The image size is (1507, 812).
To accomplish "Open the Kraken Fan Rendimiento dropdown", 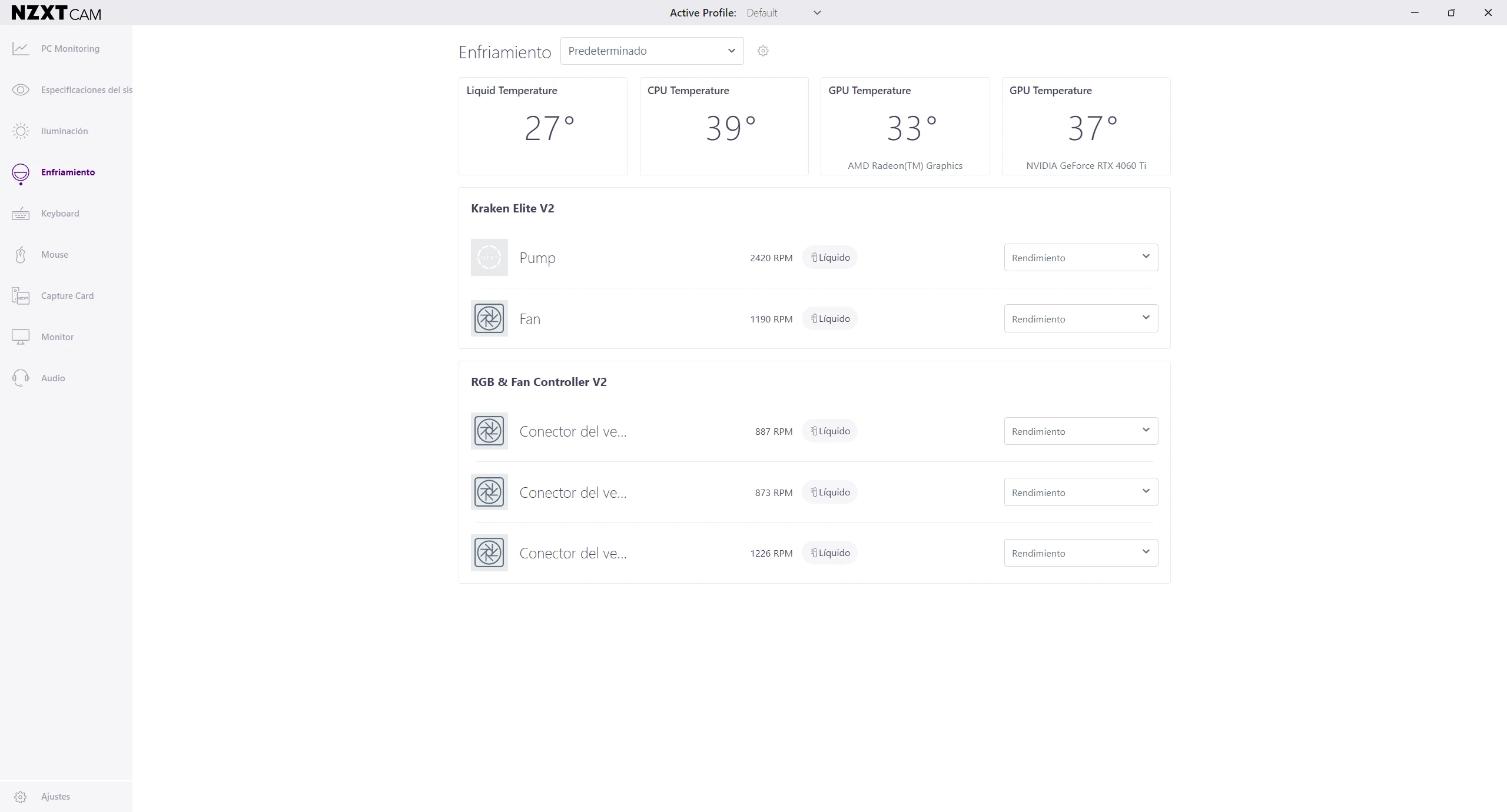I will tap(1081, 318).
